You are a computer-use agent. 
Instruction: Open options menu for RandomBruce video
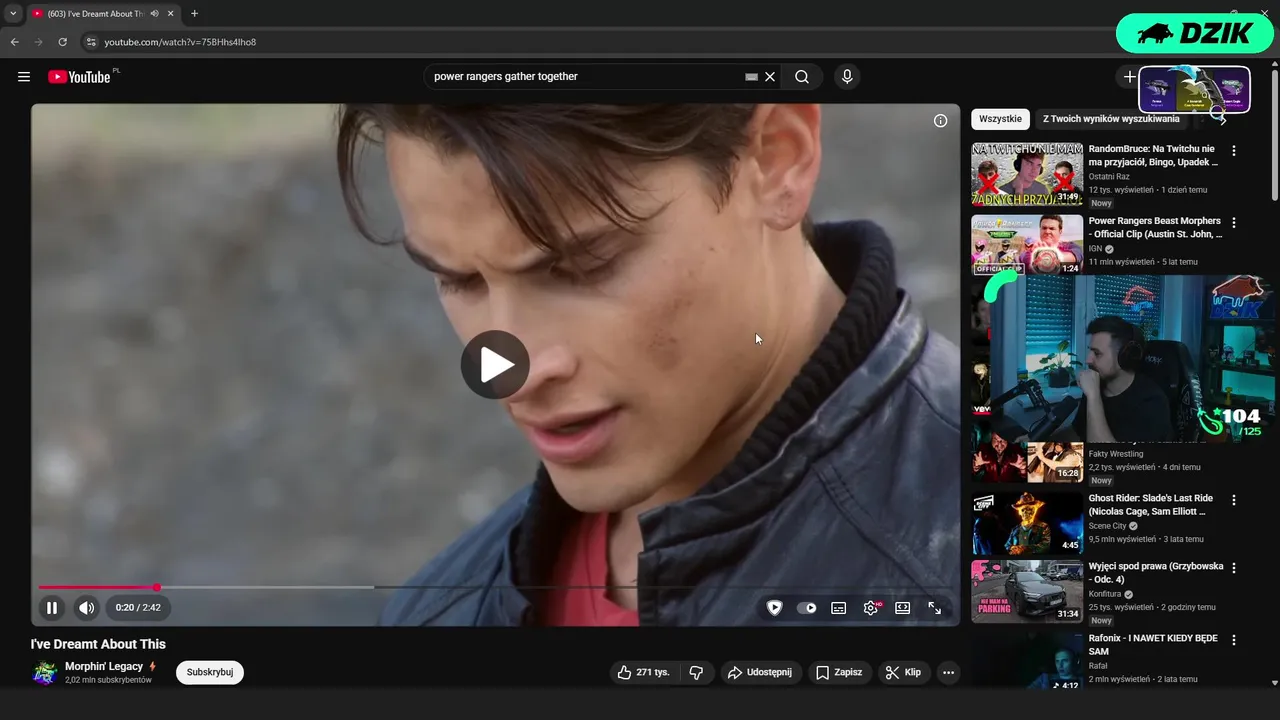click(1234, 151)
